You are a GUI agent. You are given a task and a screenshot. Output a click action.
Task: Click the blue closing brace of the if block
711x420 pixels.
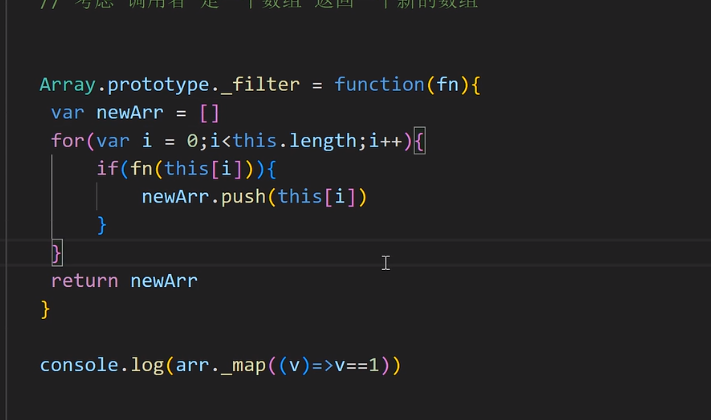pos(102,225)
